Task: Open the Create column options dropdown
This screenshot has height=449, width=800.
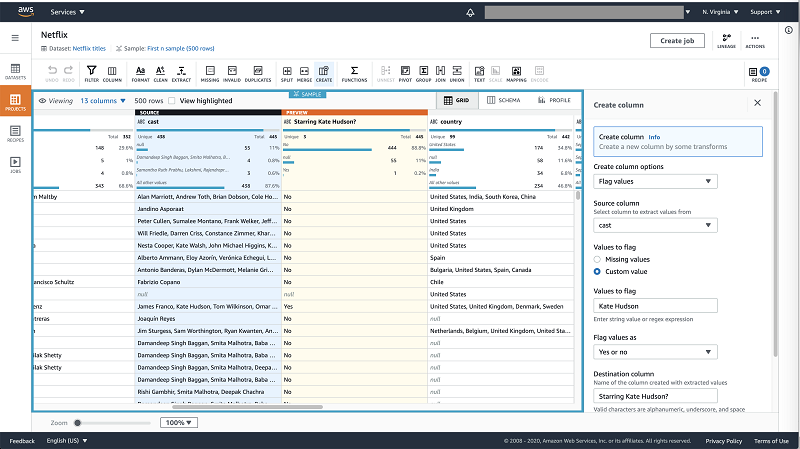Action: pos(655,182)
